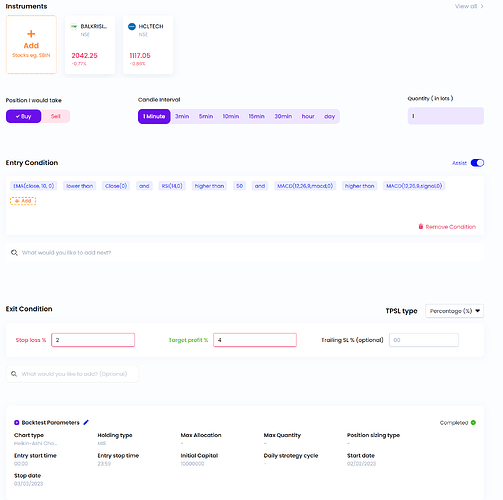Open the TPSL type Percentage dropdown
Screen dimensions: 503x500
point(454,311)
